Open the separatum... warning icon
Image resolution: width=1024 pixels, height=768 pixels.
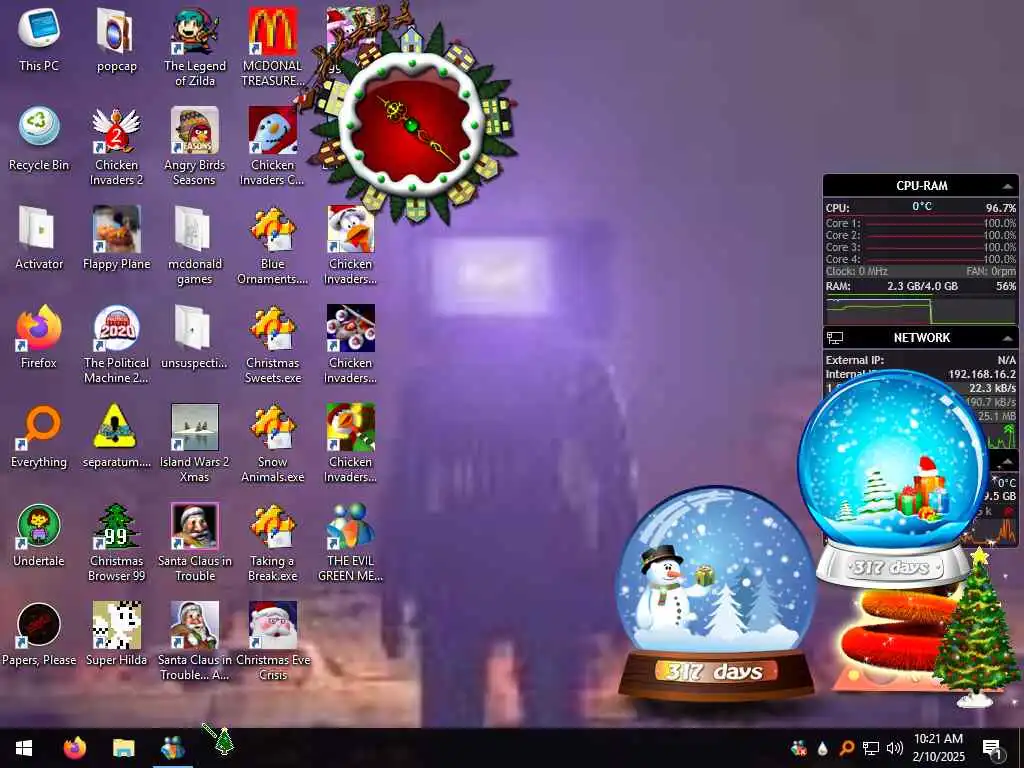(x=116, y=436)
